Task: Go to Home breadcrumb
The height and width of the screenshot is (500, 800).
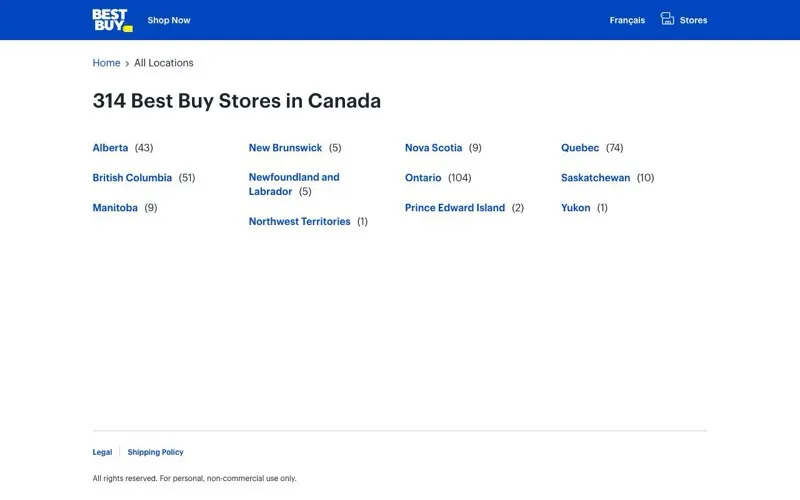Action: [x=106, y=63]
